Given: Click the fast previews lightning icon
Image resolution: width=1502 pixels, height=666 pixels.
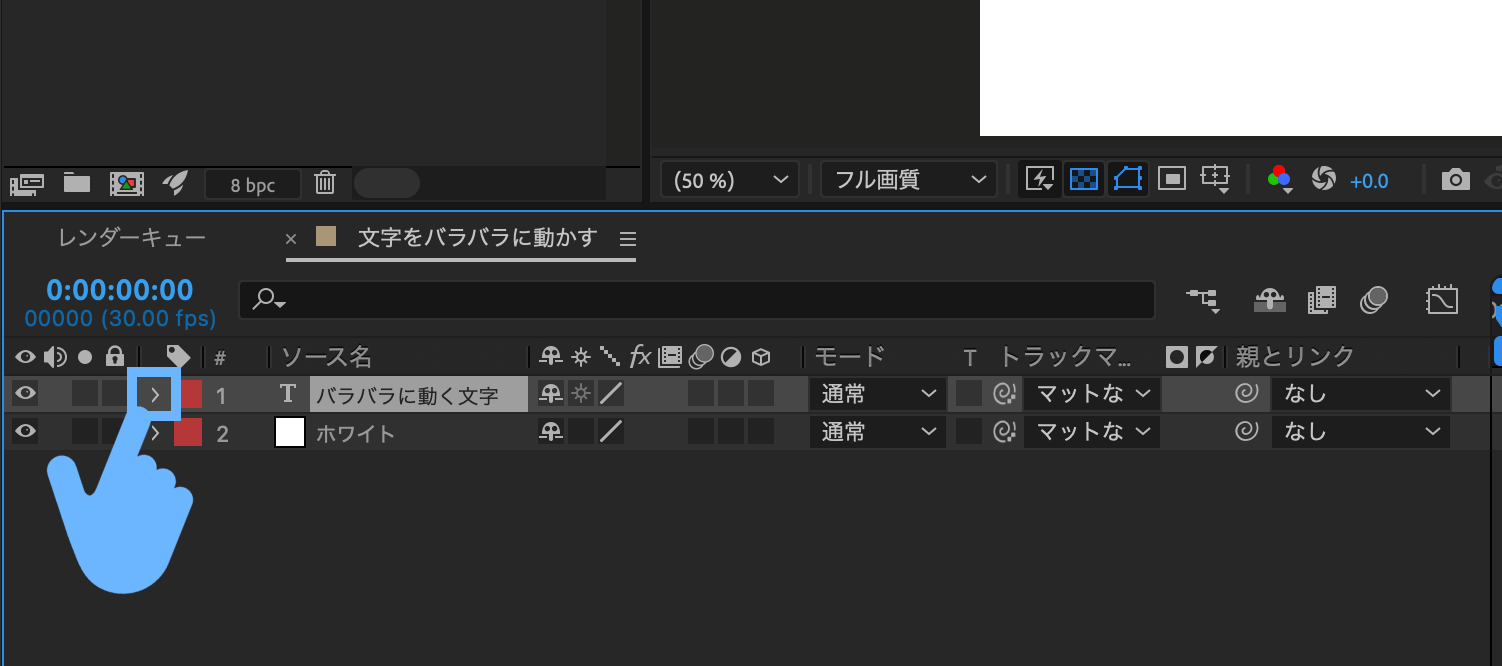Looking at the screenshot, I should [x=1041, y=180].
